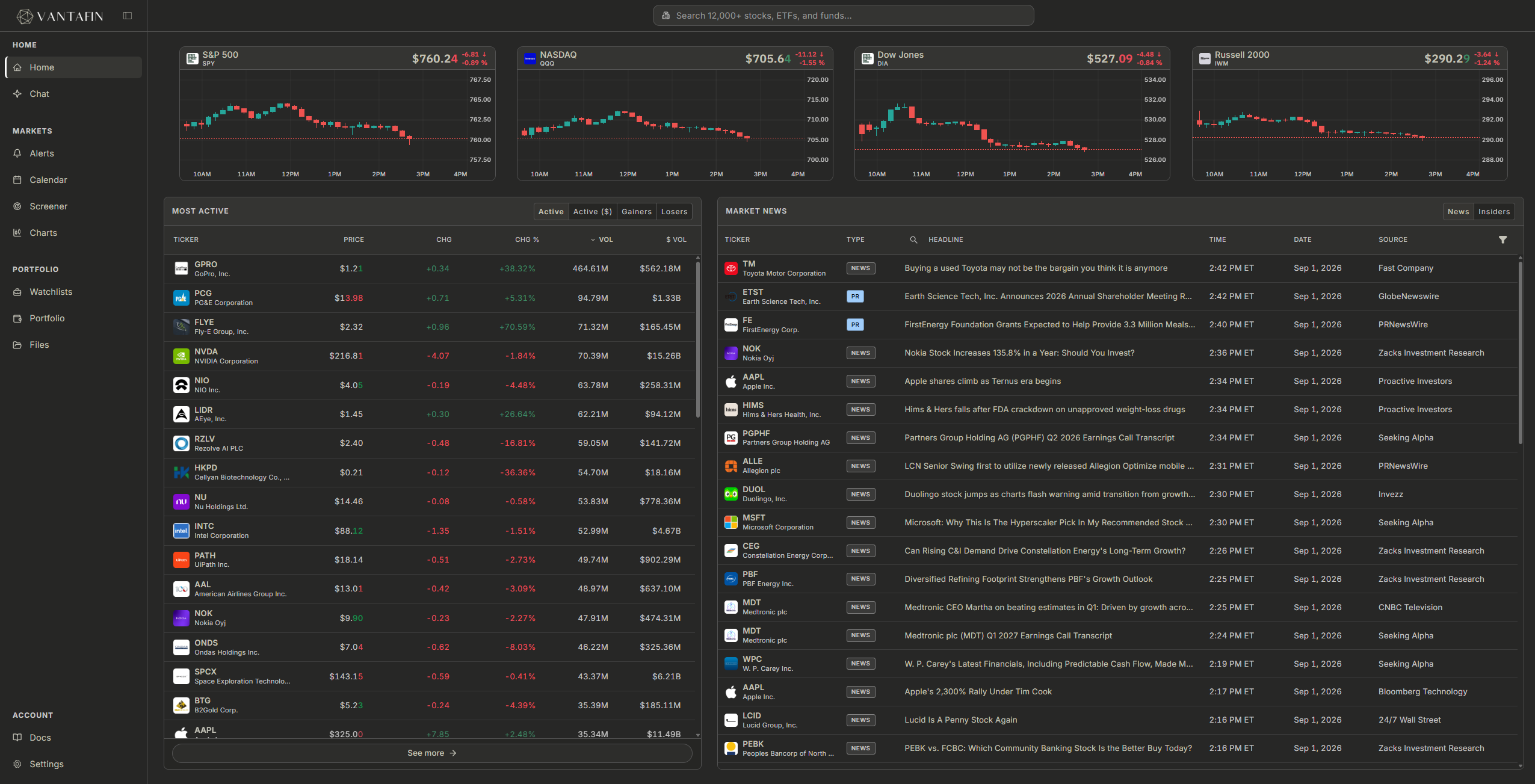Switch to the Losers tab

coord(674,212)
